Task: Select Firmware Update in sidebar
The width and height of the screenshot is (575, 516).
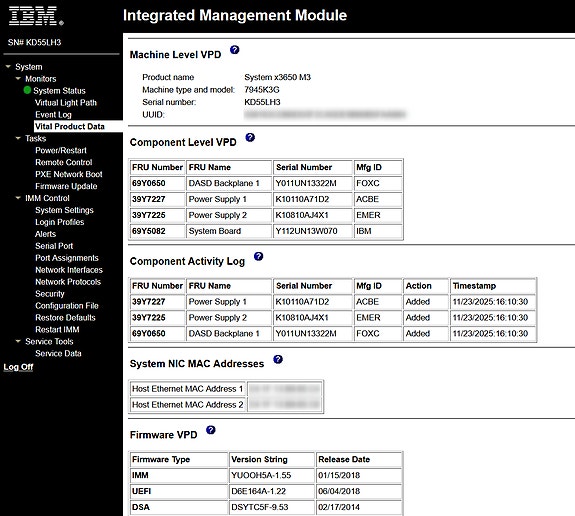Action: click(x=66, y=186)
